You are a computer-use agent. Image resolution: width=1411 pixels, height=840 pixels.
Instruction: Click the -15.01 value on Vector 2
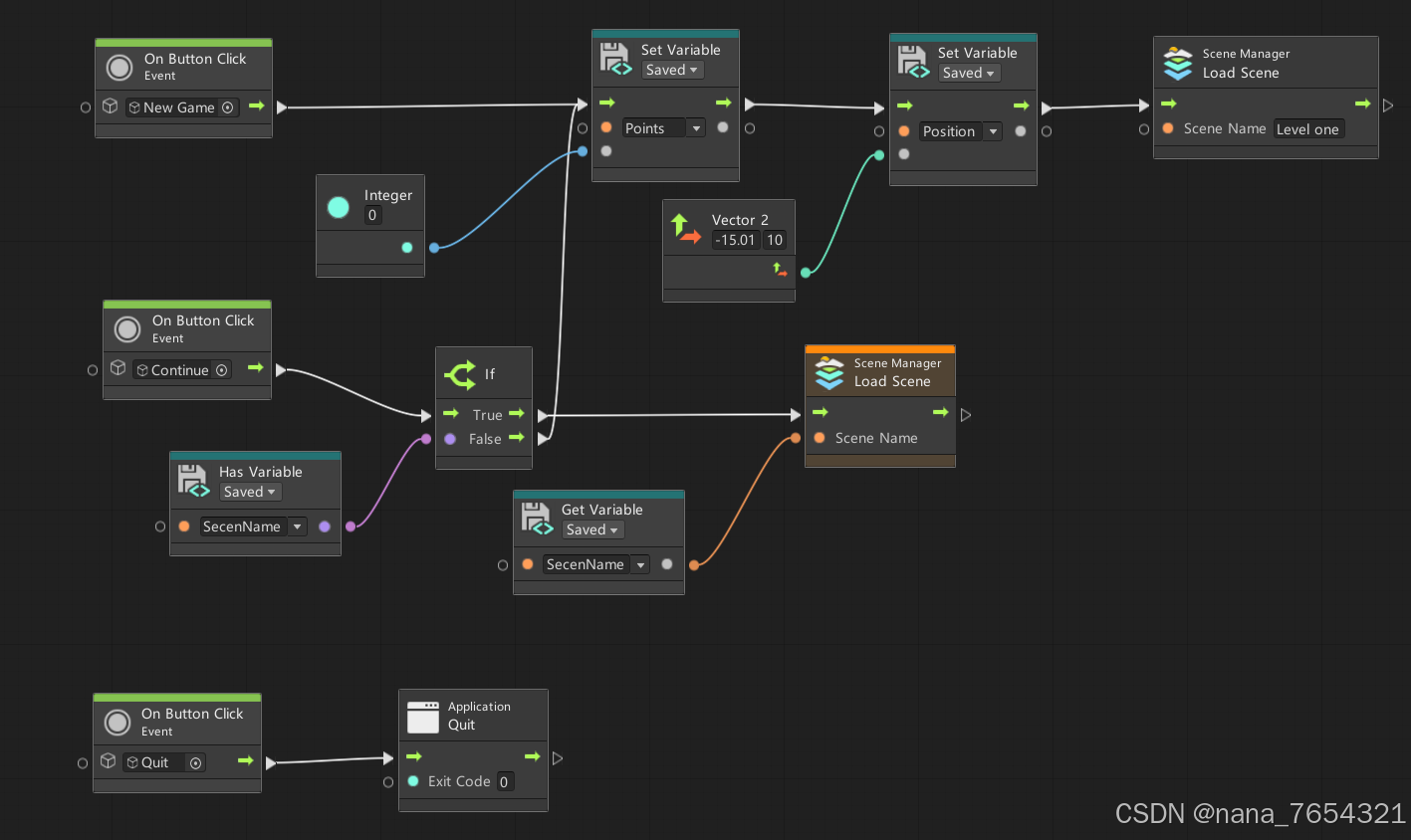pyautogui.click(x=736, y=240)
